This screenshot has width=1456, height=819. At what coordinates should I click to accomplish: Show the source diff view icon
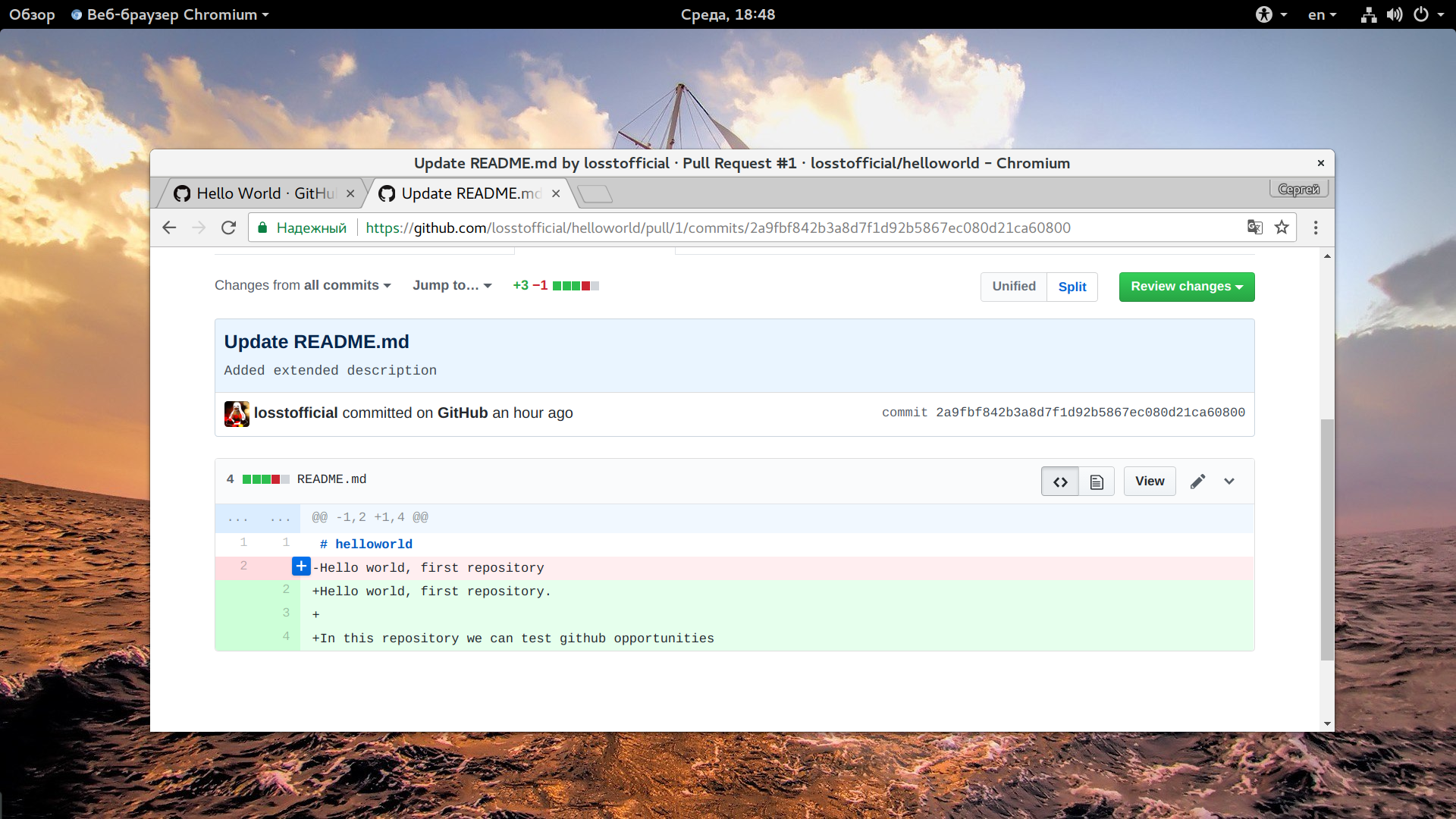(1060, 482)
